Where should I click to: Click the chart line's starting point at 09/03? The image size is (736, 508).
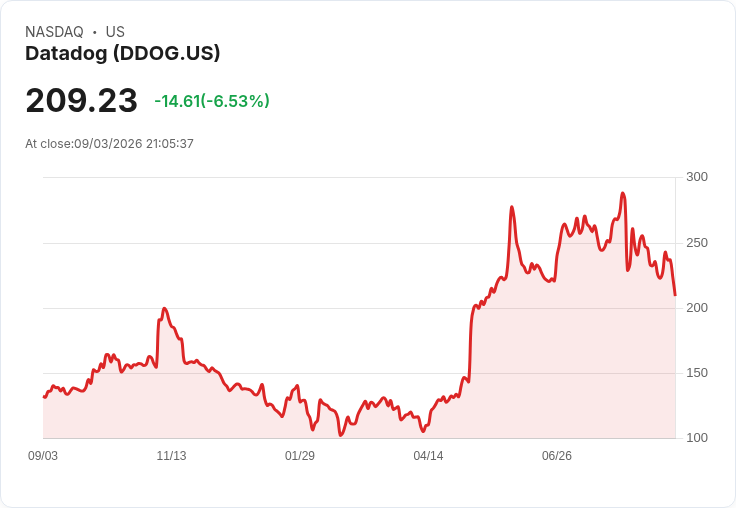click(44, 397)
